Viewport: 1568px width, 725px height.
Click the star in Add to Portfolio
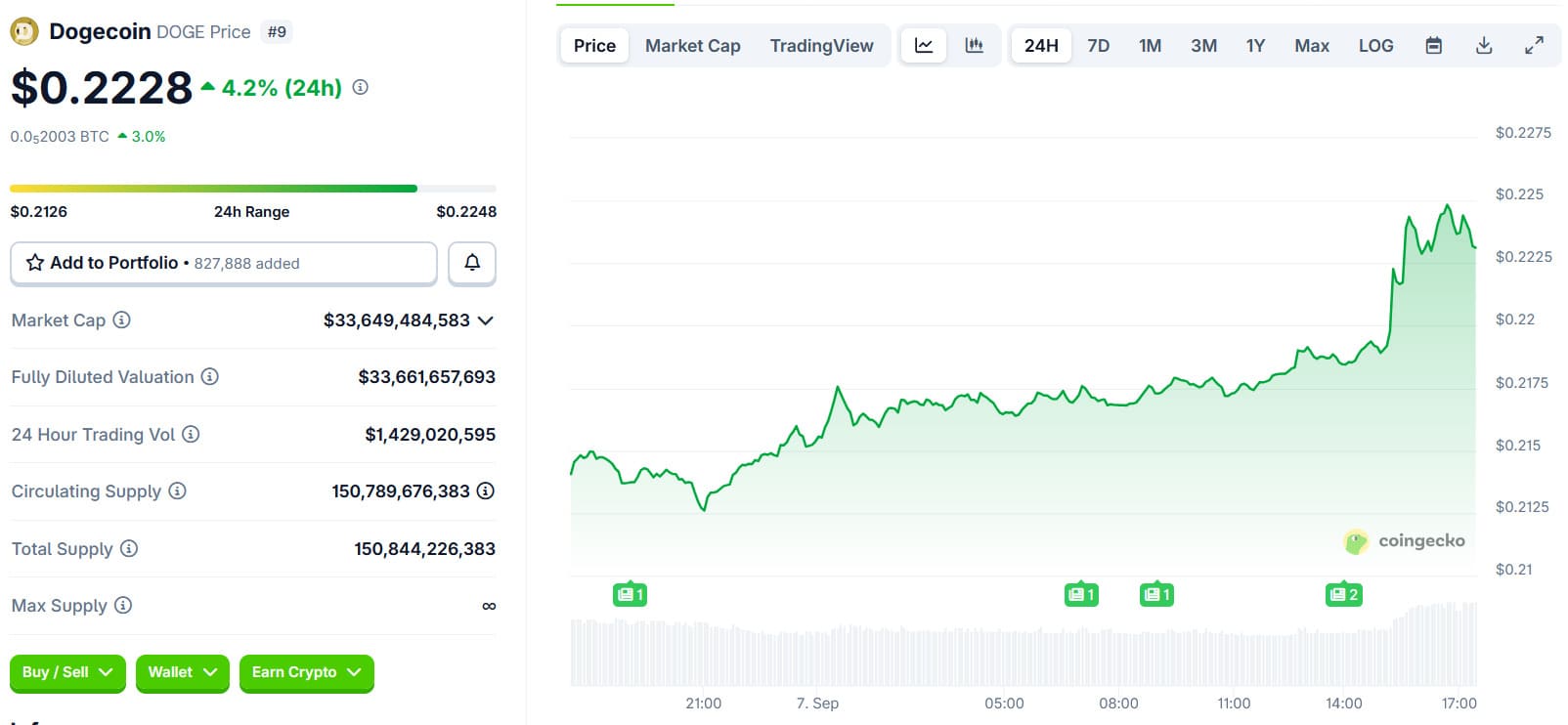(x=35, y=263)
